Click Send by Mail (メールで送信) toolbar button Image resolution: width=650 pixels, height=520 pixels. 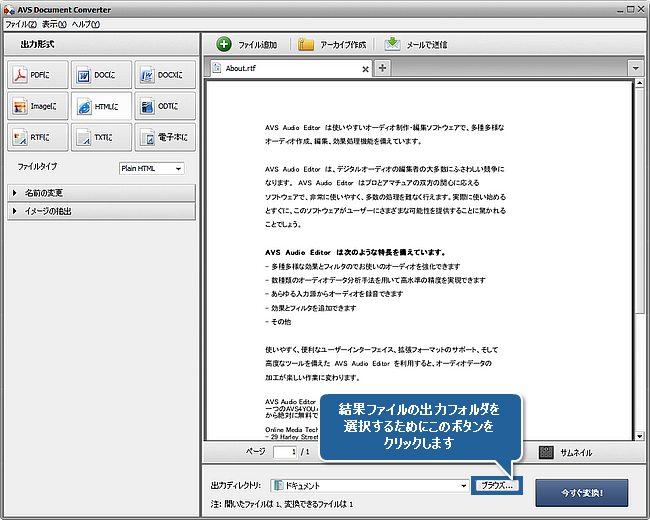coord(416,44)
